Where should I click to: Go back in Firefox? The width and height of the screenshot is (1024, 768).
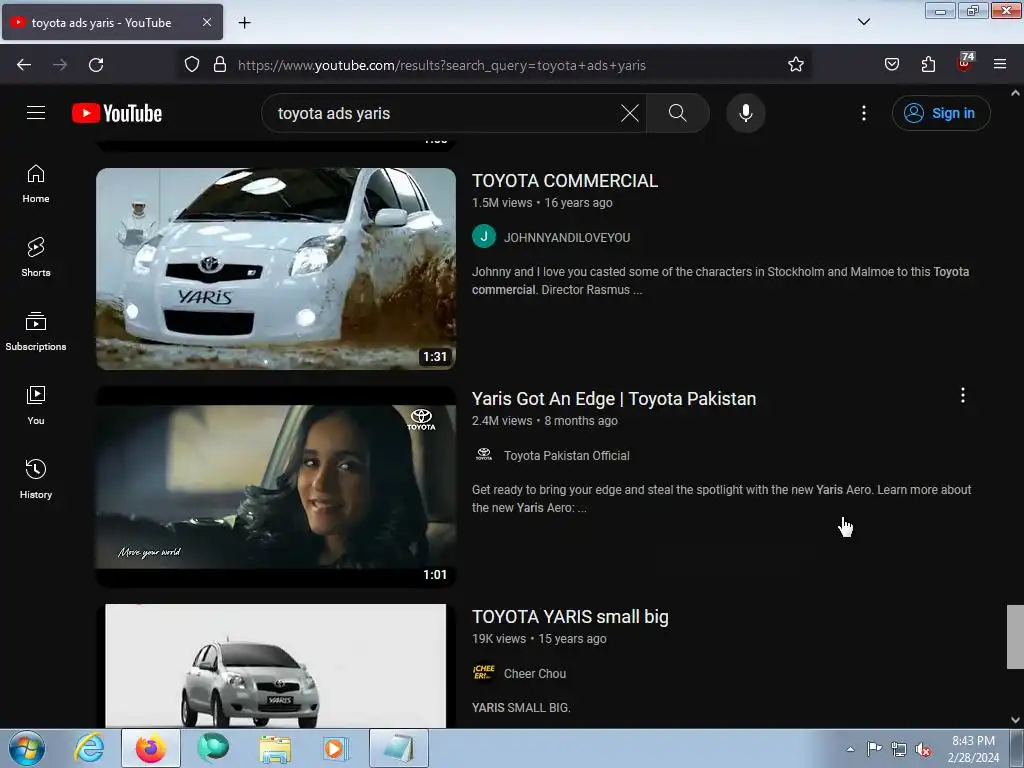pos(24,65)
